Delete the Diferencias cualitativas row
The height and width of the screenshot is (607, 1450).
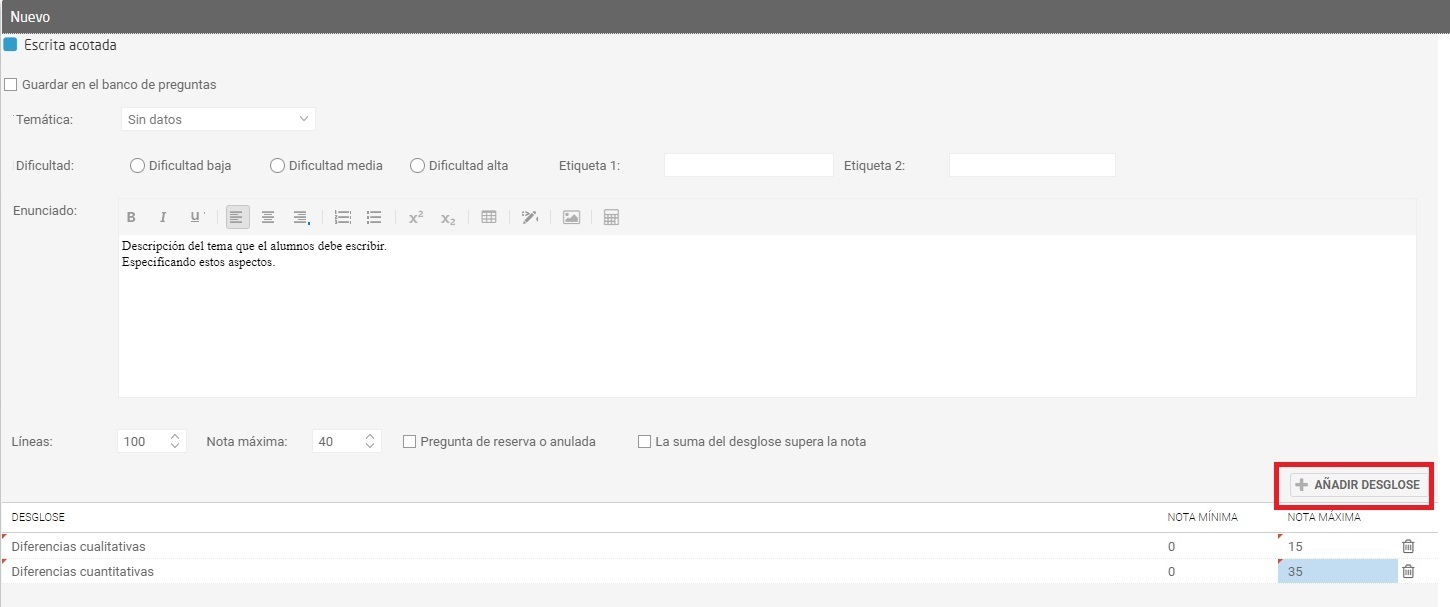1408,546
